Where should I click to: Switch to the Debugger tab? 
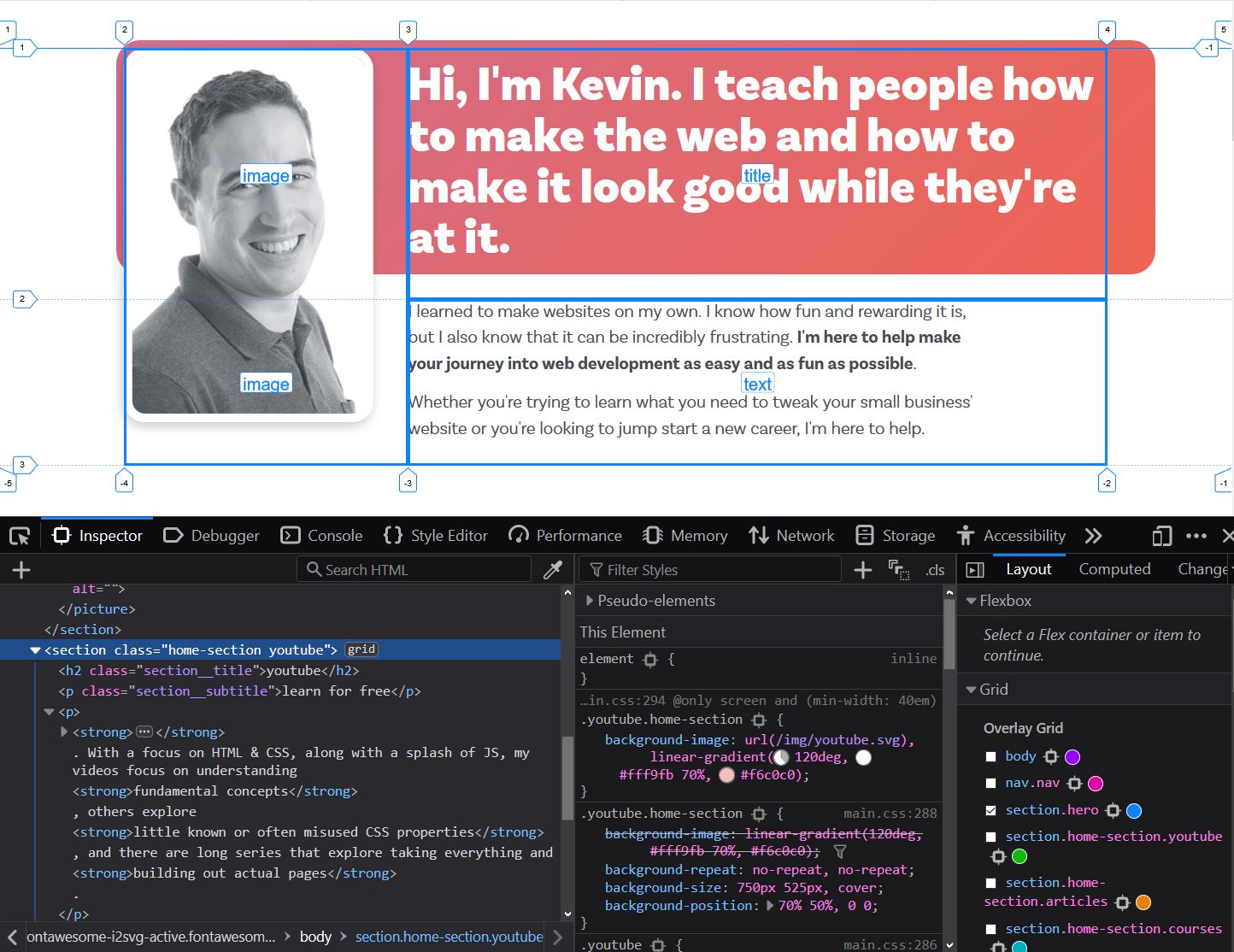tap(211, 536)
